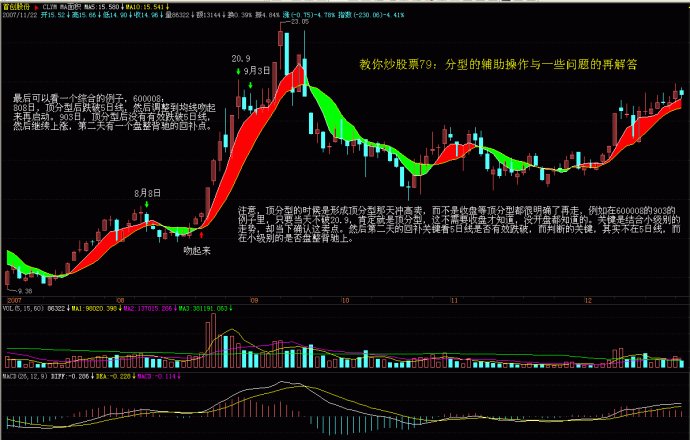Click the turnover amount 额13144

[x=209, y=15]
